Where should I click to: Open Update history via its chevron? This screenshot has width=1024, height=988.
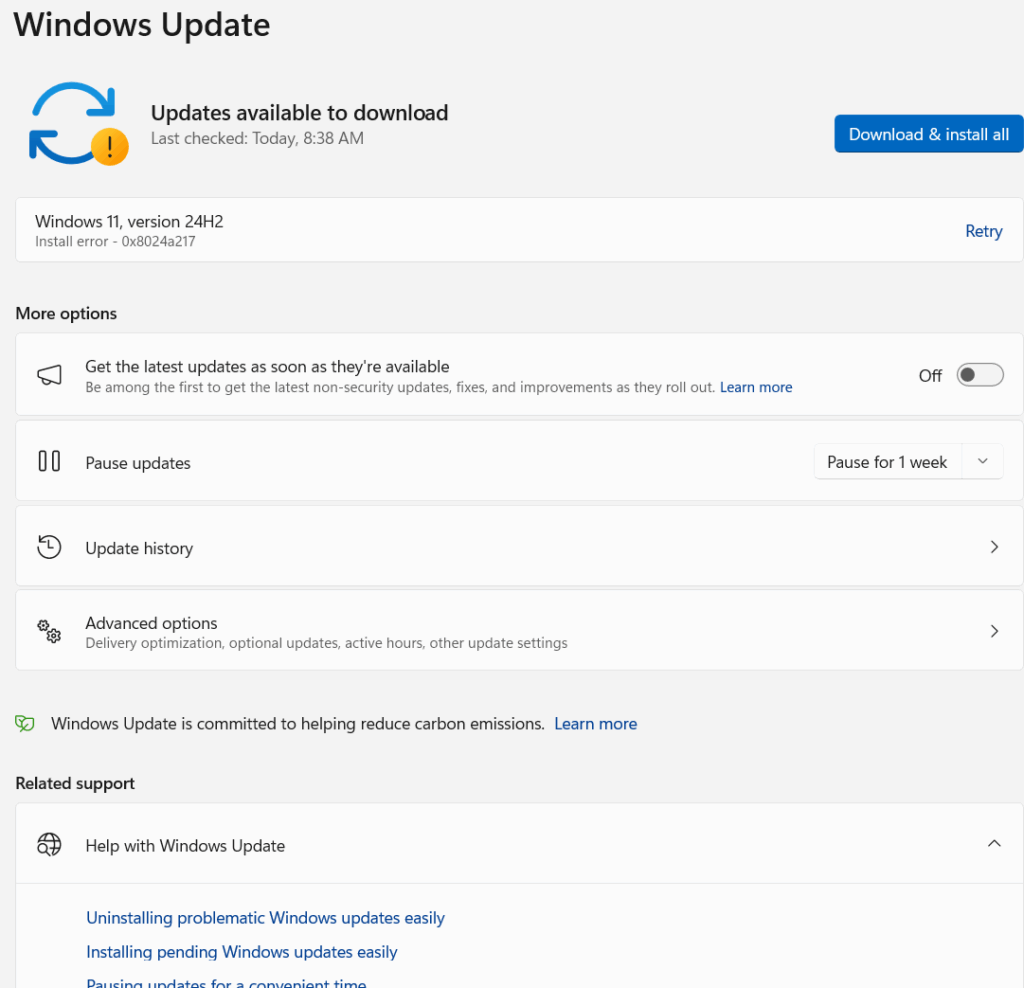tap(993, 547)
